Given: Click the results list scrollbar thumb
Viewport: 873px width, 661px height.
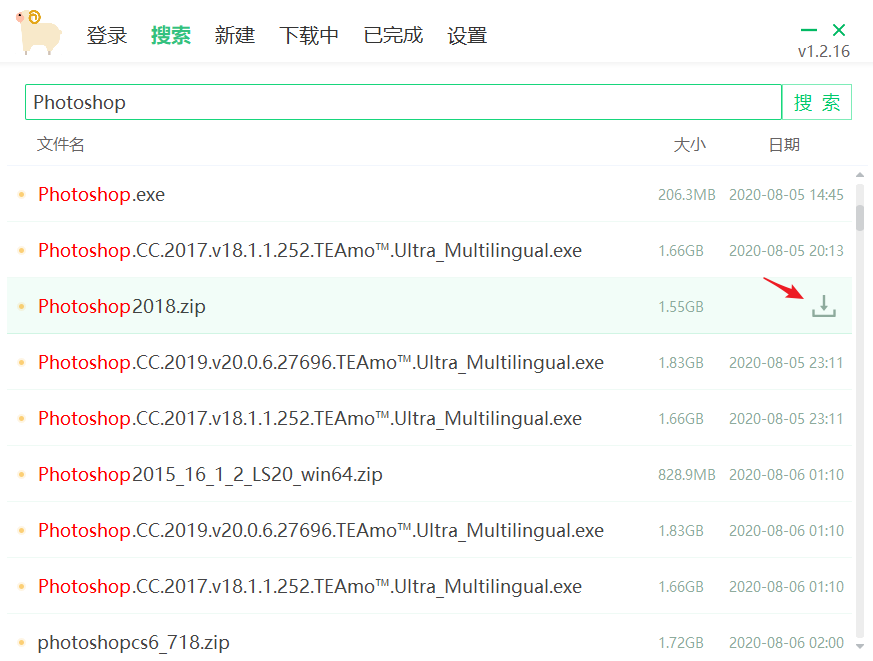Looking at the screenshot, I should point(860,218).
